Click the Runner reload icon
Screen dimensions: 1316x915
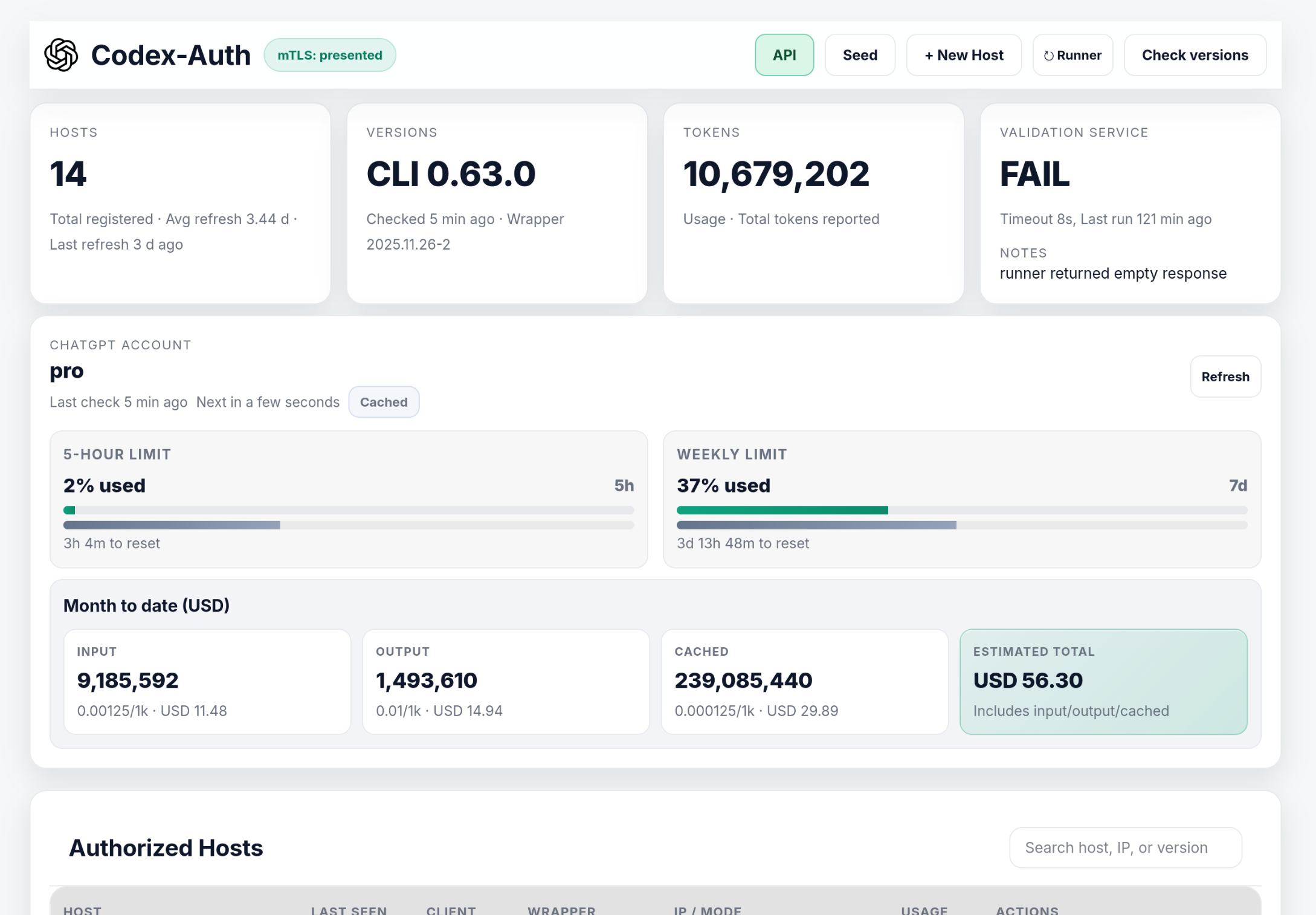coord(1049,56)
